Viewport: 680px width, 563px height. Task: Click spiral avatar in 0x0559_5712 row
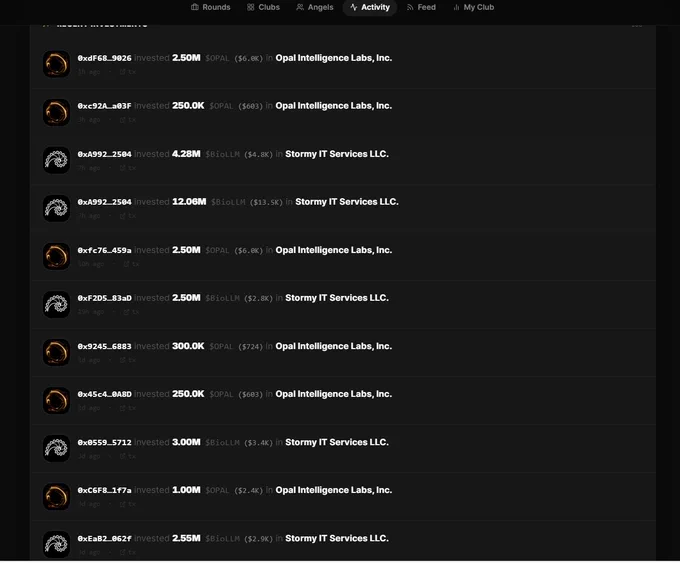[x=56, y=448]
